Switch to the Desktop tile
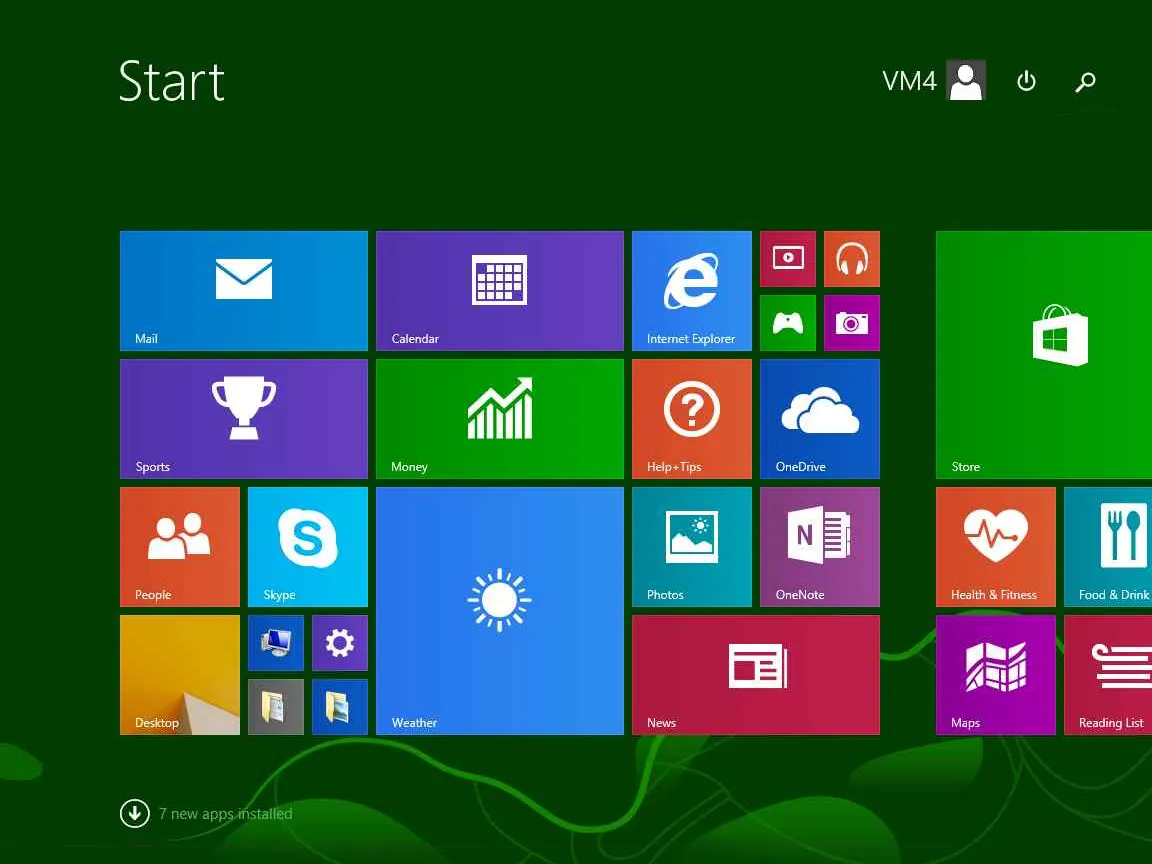Image resolution: width=1152 pixels, height=864 pixels. click(179, 674)
